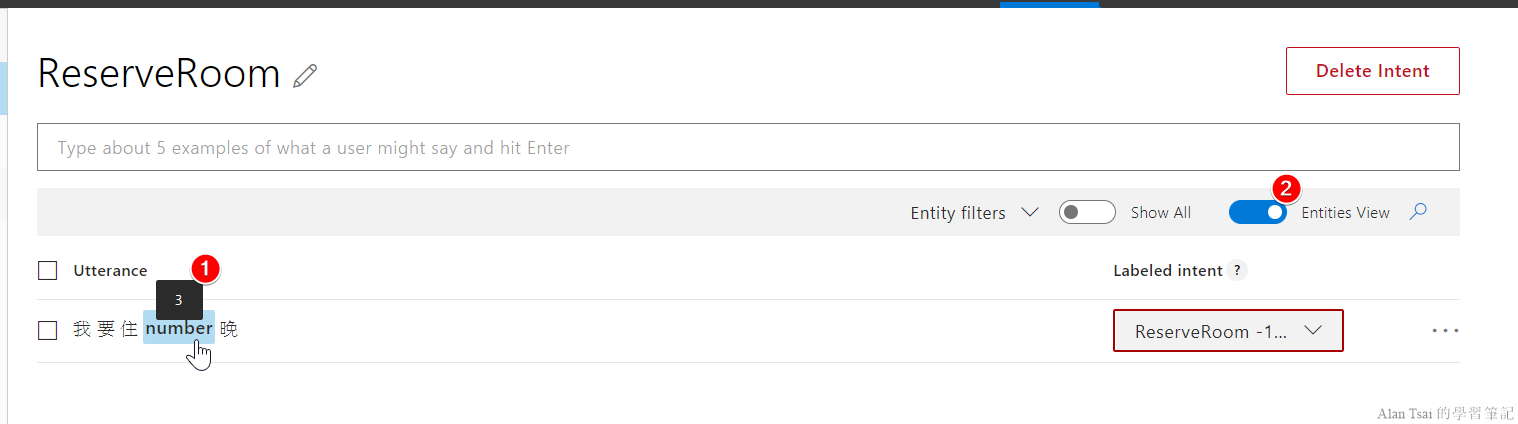Turn off the Entities View switch
This screenshot has width=1518, height=424.
pos(1258,212)
